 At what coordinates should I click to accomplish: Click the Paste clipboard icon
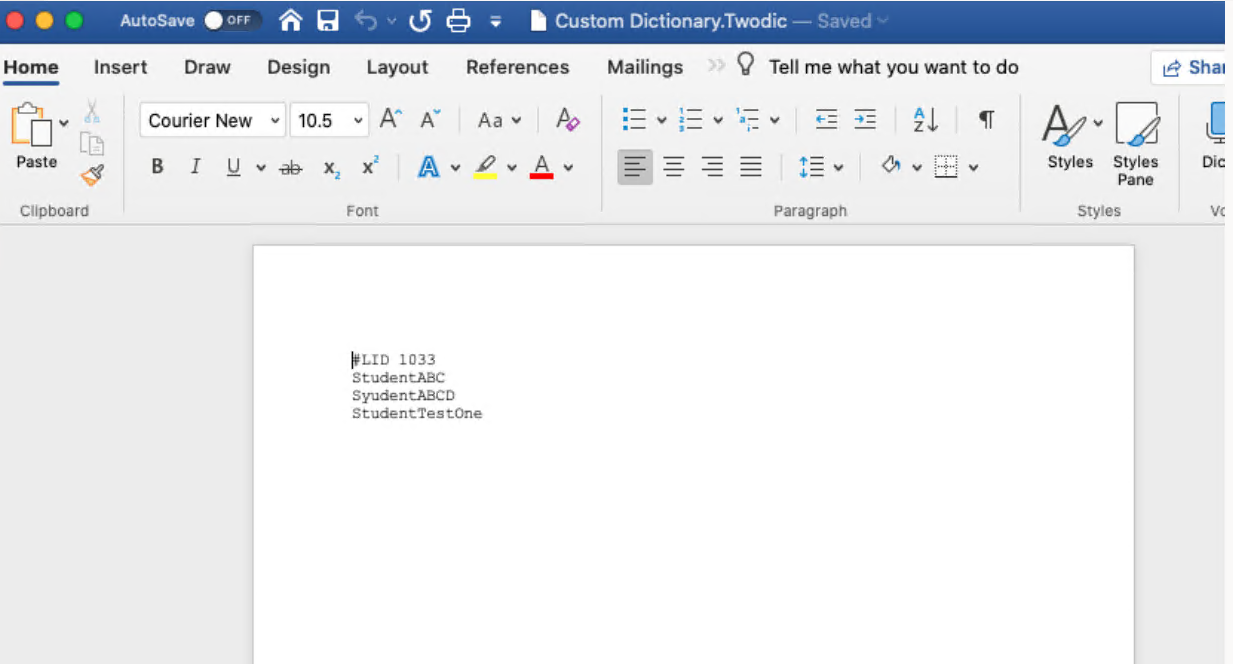(x=31, y=125)
